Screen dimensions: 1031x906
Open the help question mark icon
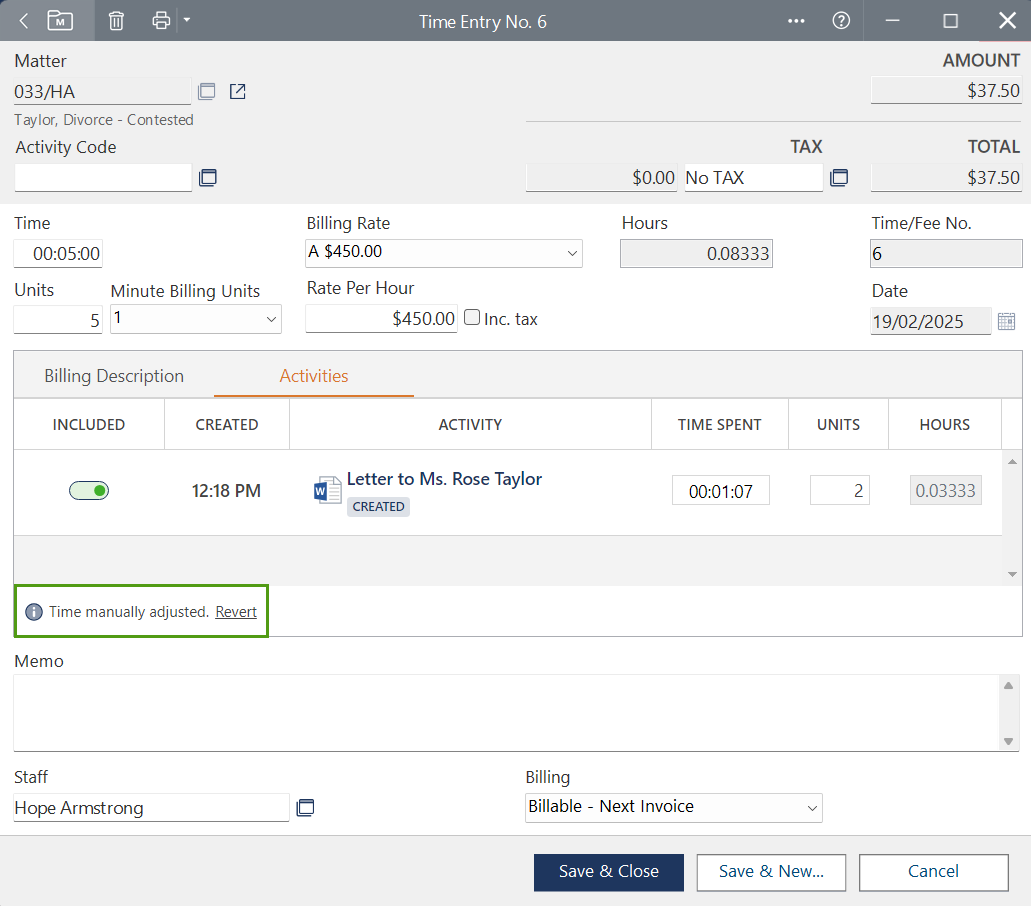[x=841, y=21]
